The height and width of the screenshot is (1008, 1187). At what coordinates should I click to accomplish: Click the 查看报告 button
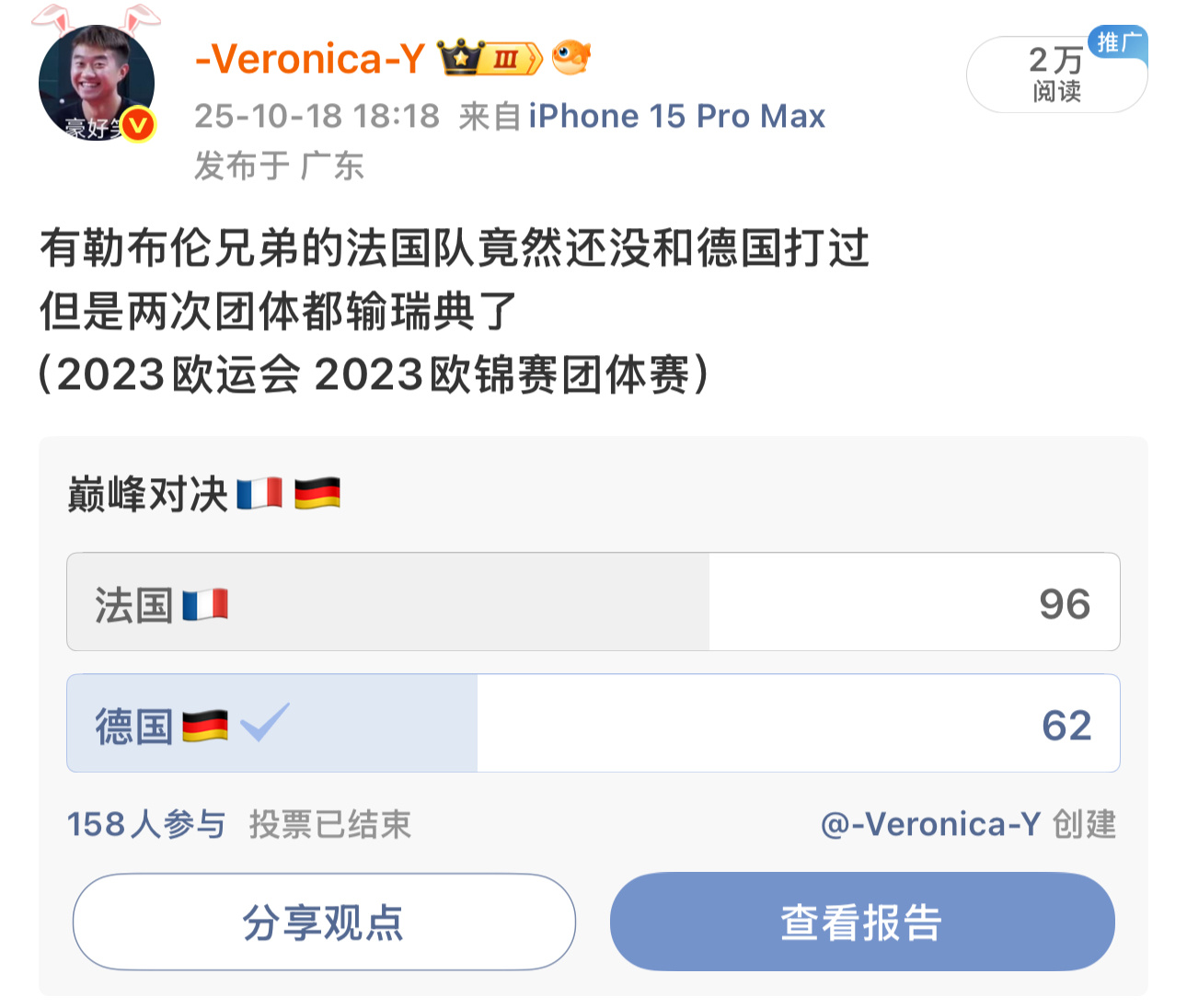click(x=862, y=922)
